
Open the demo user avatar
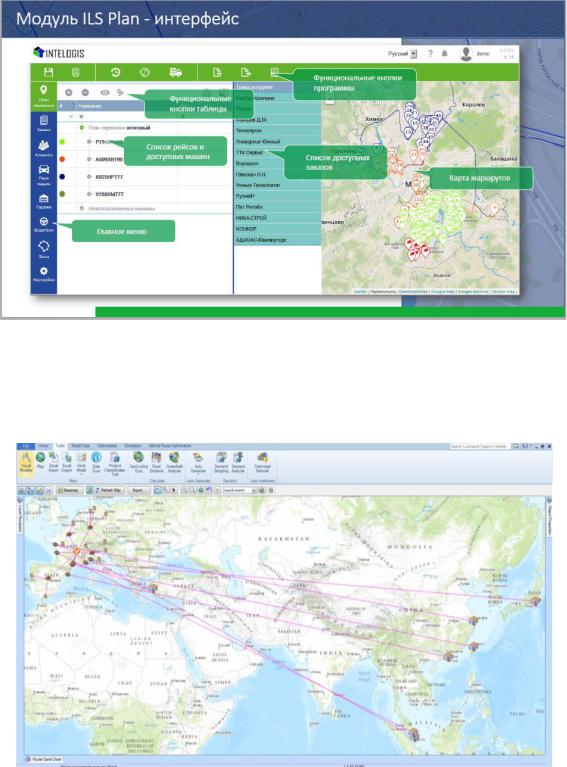[x=466, y=54]
